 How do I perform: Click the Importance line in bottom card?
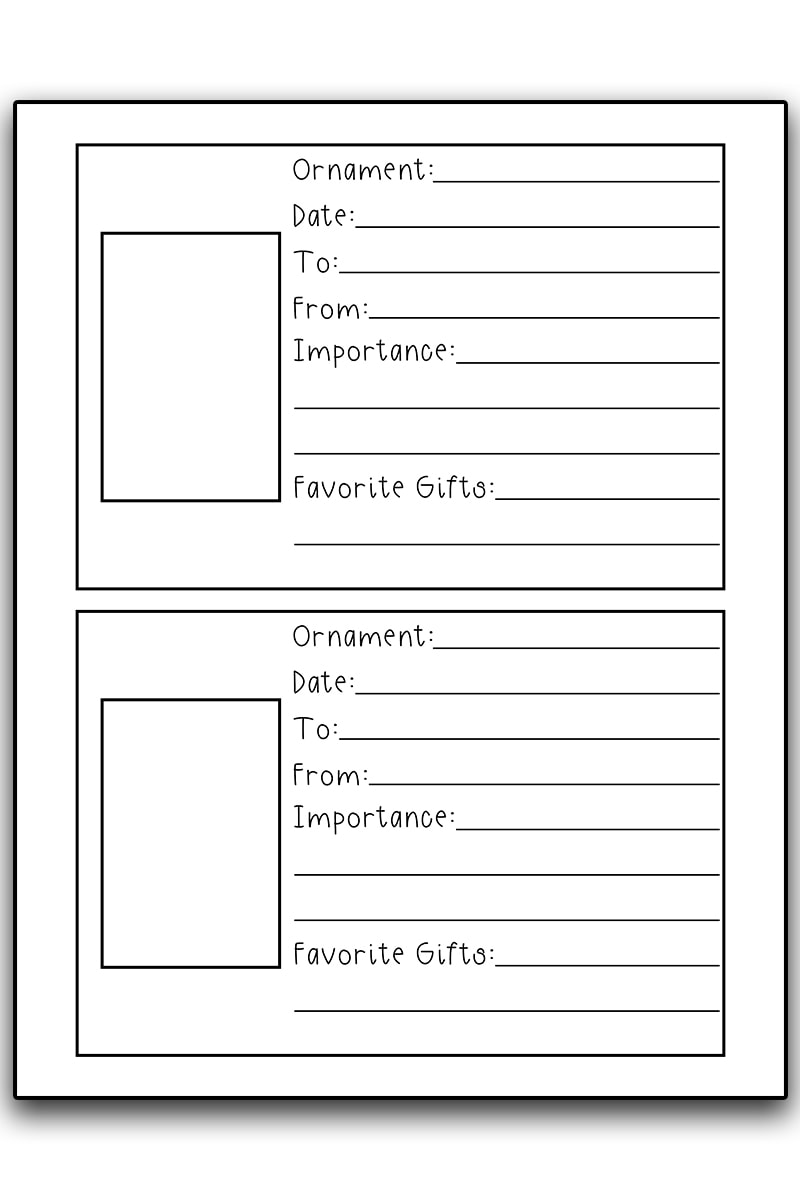coord(588,829)
